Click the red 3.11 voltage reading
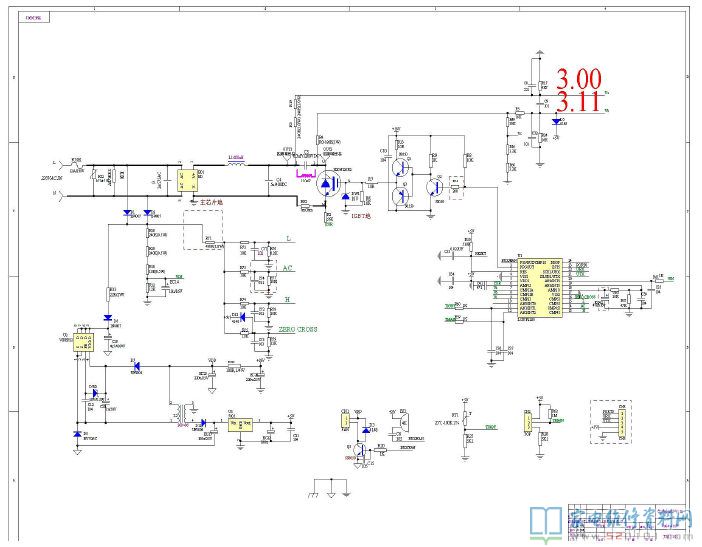This screenshot has width=702, height=547. click(x=578, y=102)
